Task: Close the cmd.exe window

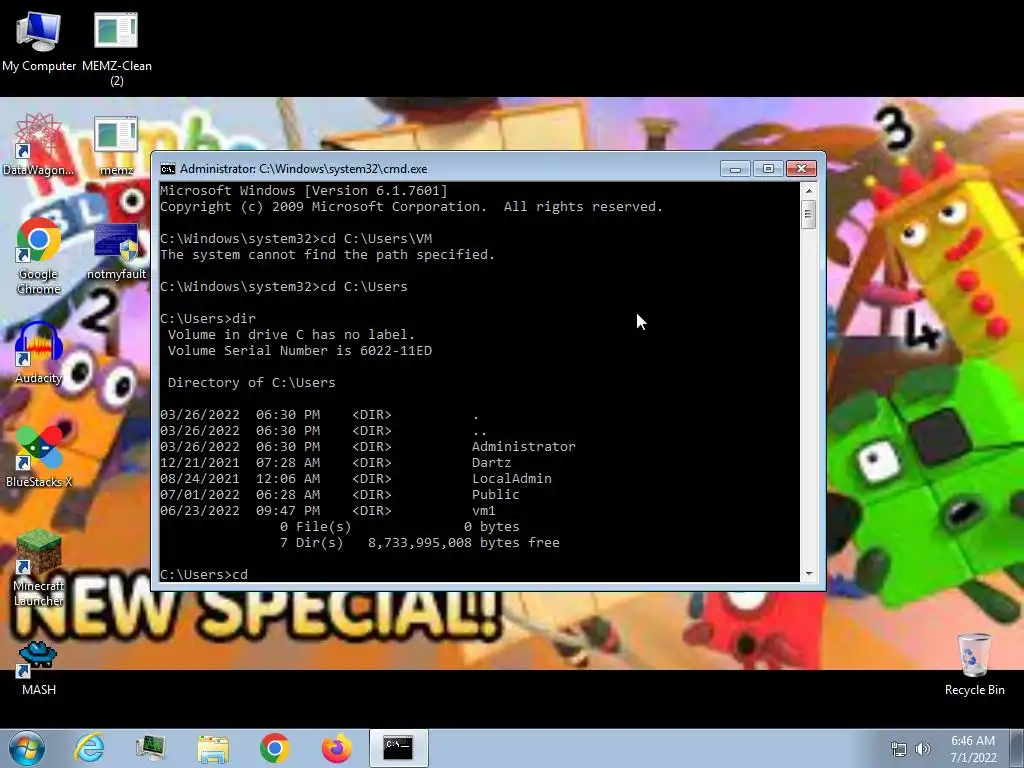Action: 801,168
